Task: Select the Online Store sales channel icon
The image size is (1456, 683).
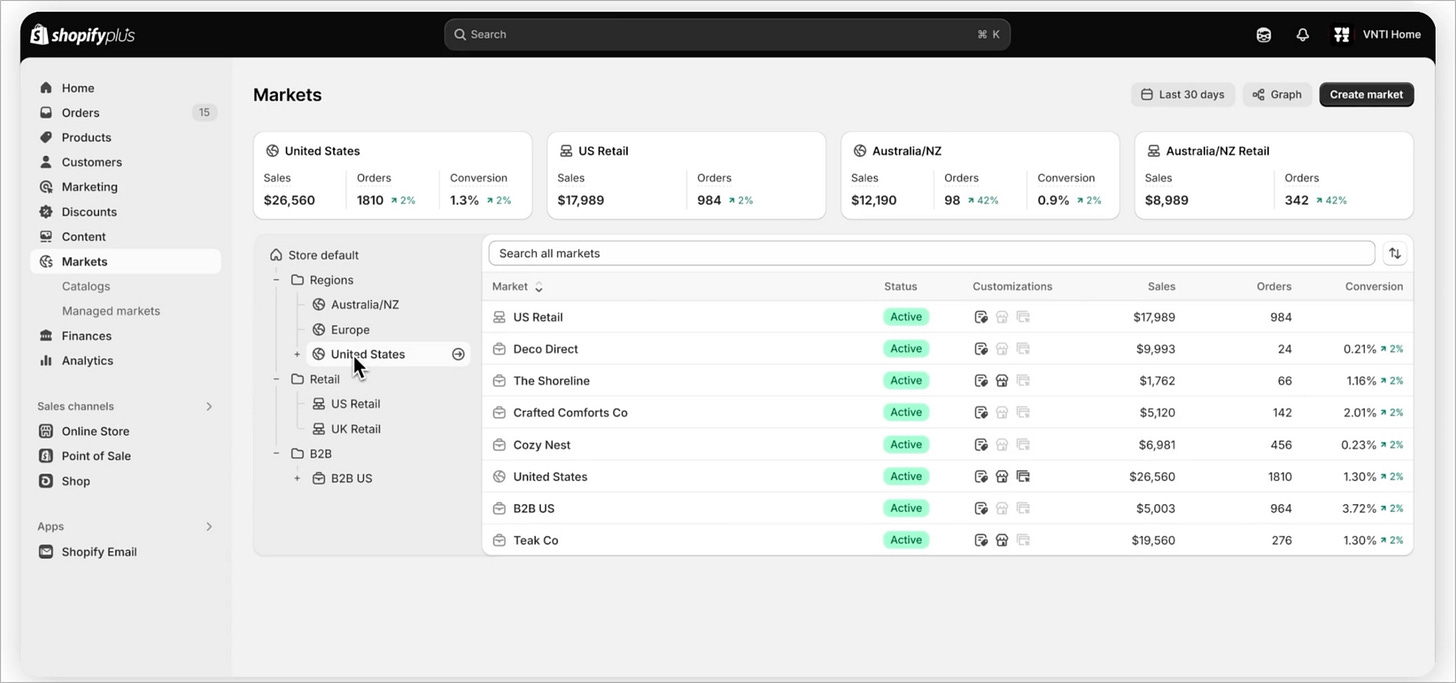Action: tap(45, 430)
